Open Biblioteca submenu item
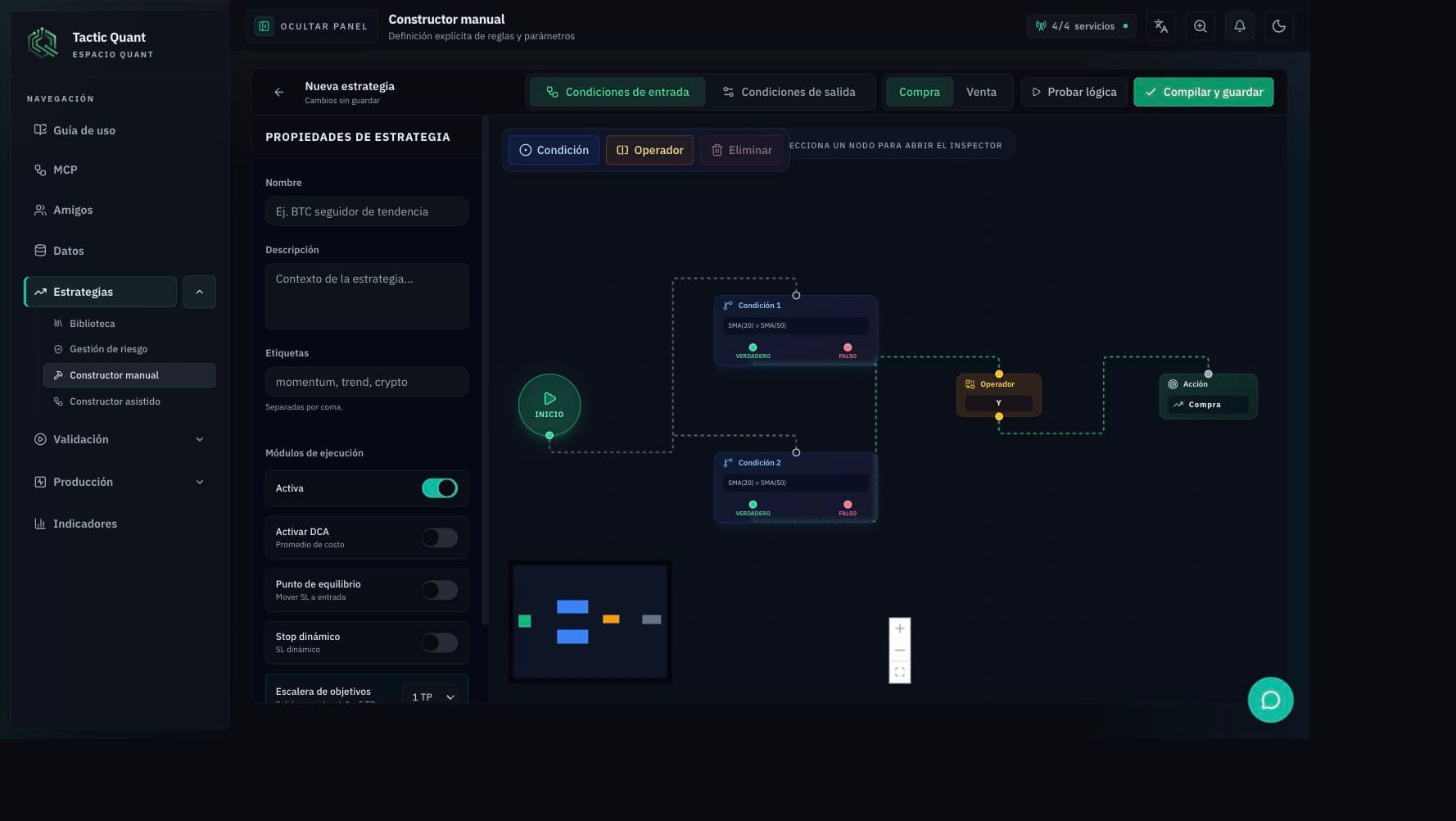 click(129, 324)
